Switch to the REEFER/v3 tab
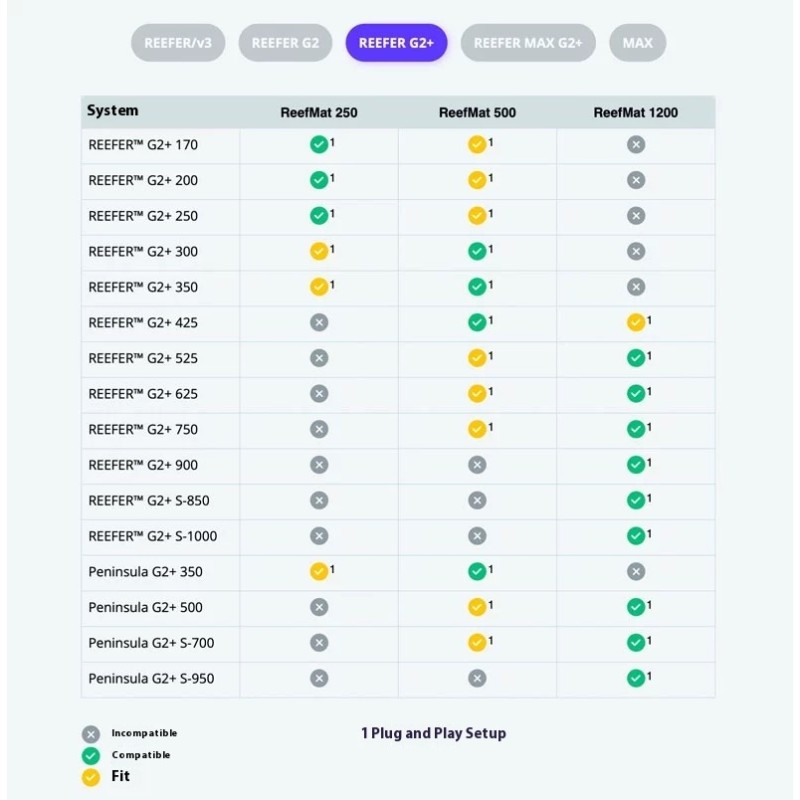800x800 pixels. tap(178, 43)
